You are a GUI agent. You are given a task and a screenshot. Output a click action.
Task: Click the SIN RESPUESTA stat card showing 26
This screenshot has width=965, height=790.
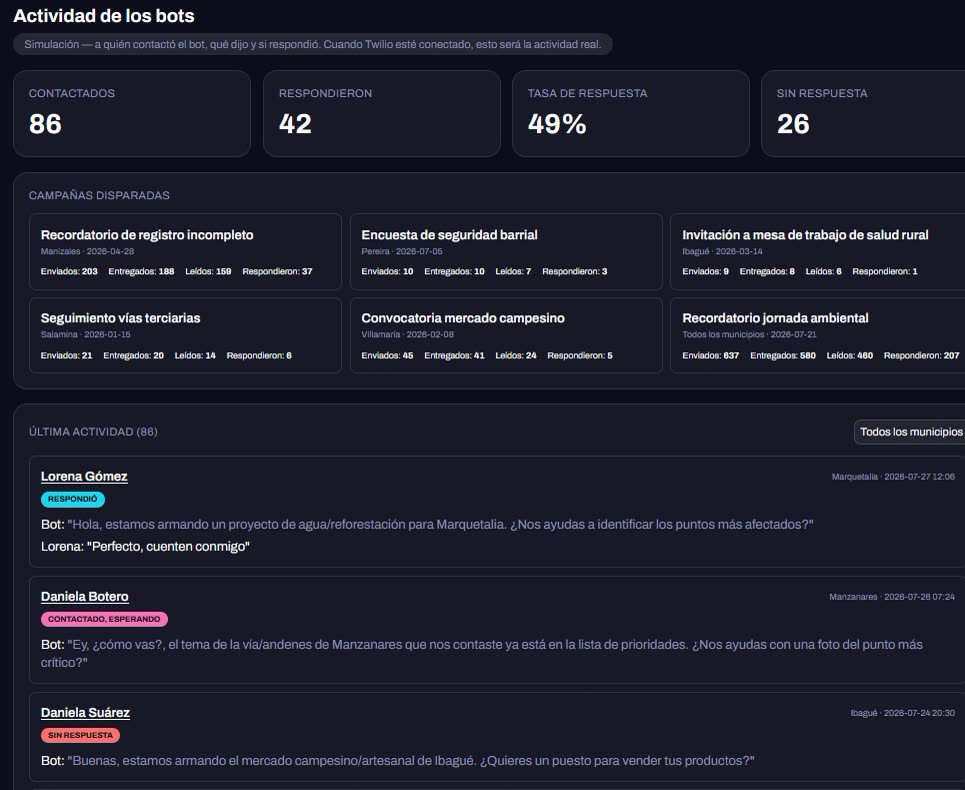pos(863,113)
